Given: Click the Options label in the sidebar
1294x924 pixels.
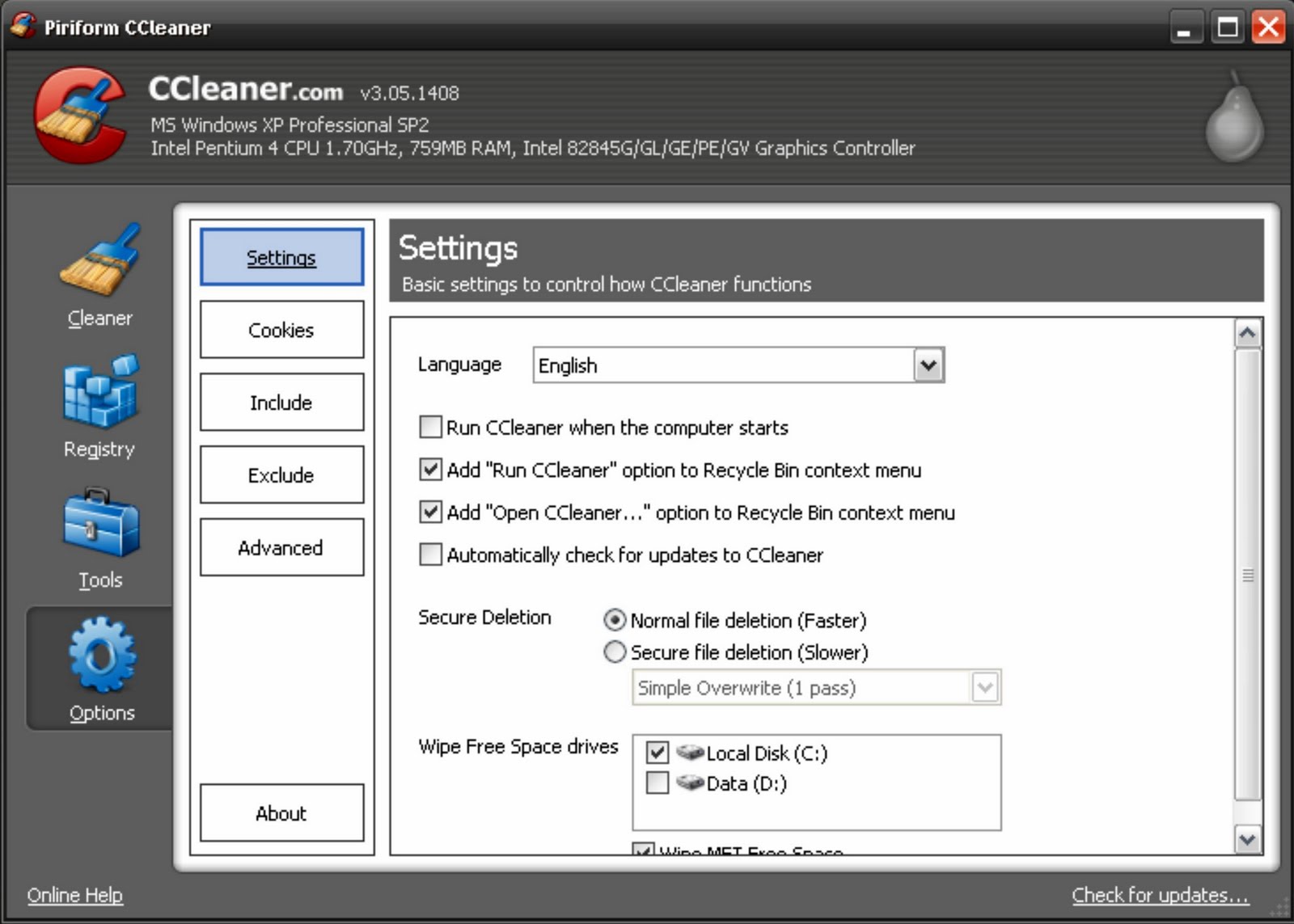Looking at the screenshot, I should pyautogui.click(x=102, y=713).
